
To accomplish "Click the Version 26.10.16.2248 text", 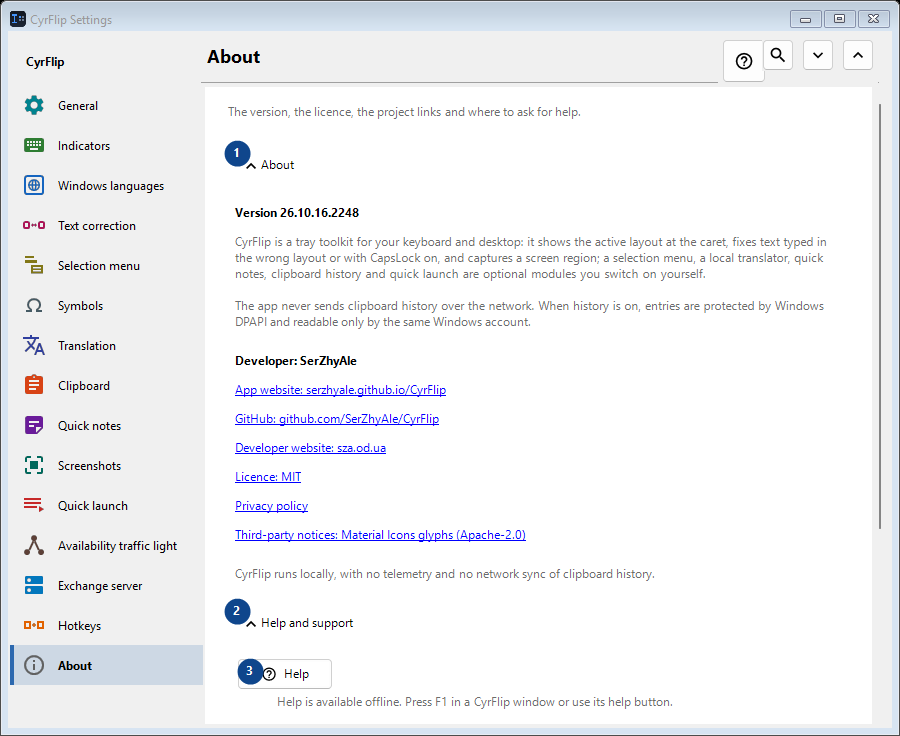I will coord(297,213).
